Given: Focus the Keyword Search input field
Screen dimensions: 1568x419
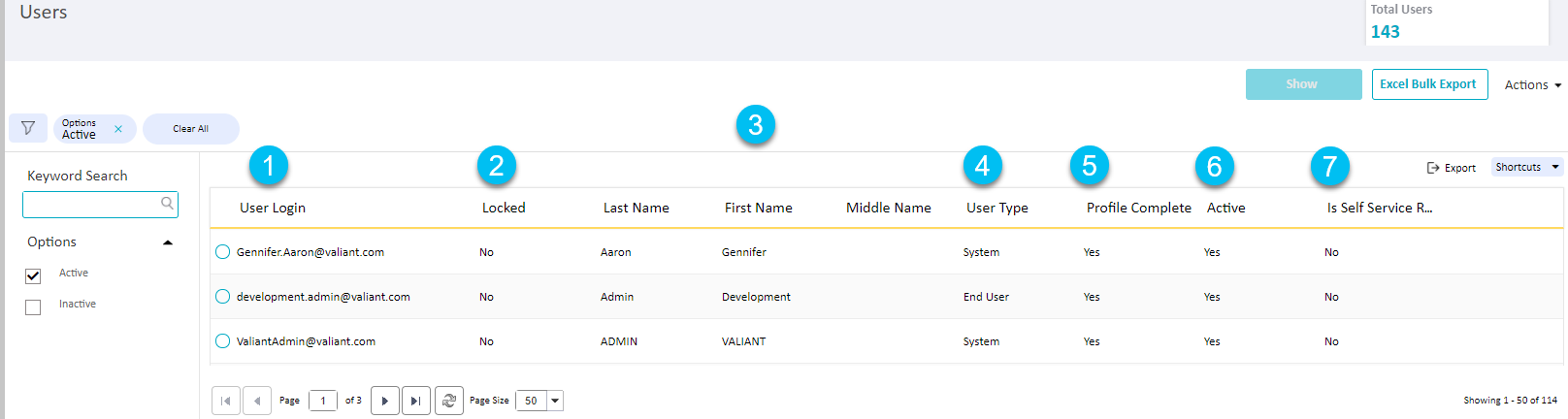Looking at the screenshot, I should click(100, 205).
